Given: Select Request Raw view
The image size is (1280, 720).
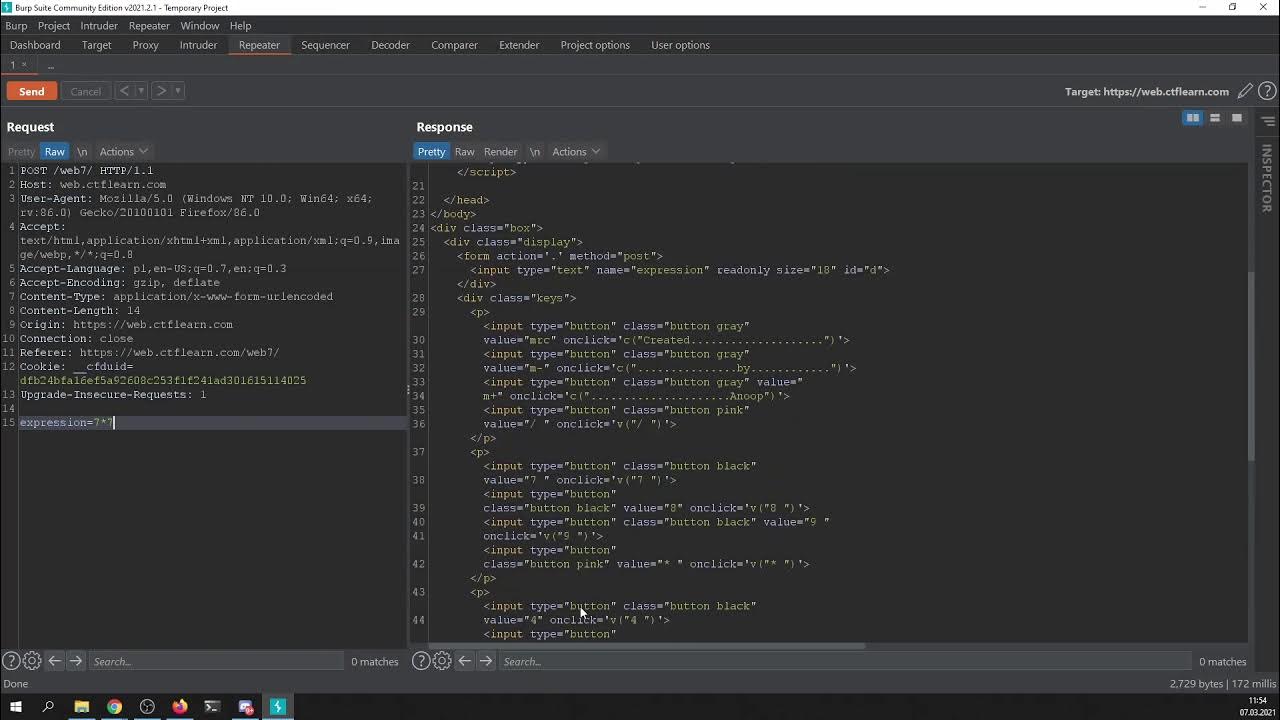Looking at the screenshot, I should tap(55, 152).
